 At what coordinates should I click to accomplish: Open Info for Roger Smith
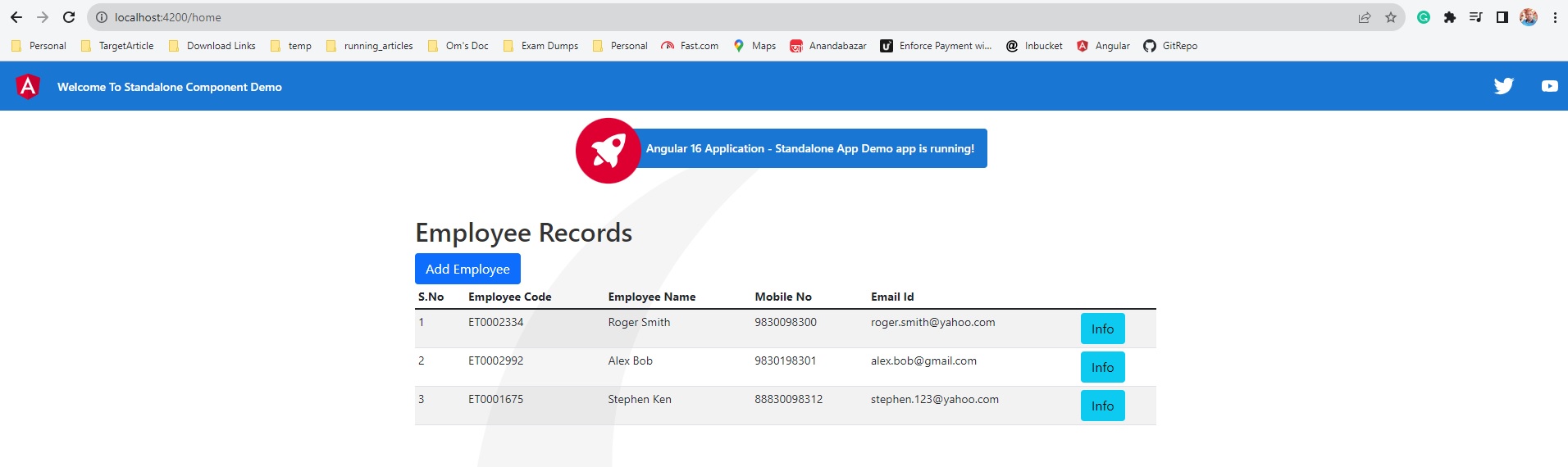[1102, 329]
